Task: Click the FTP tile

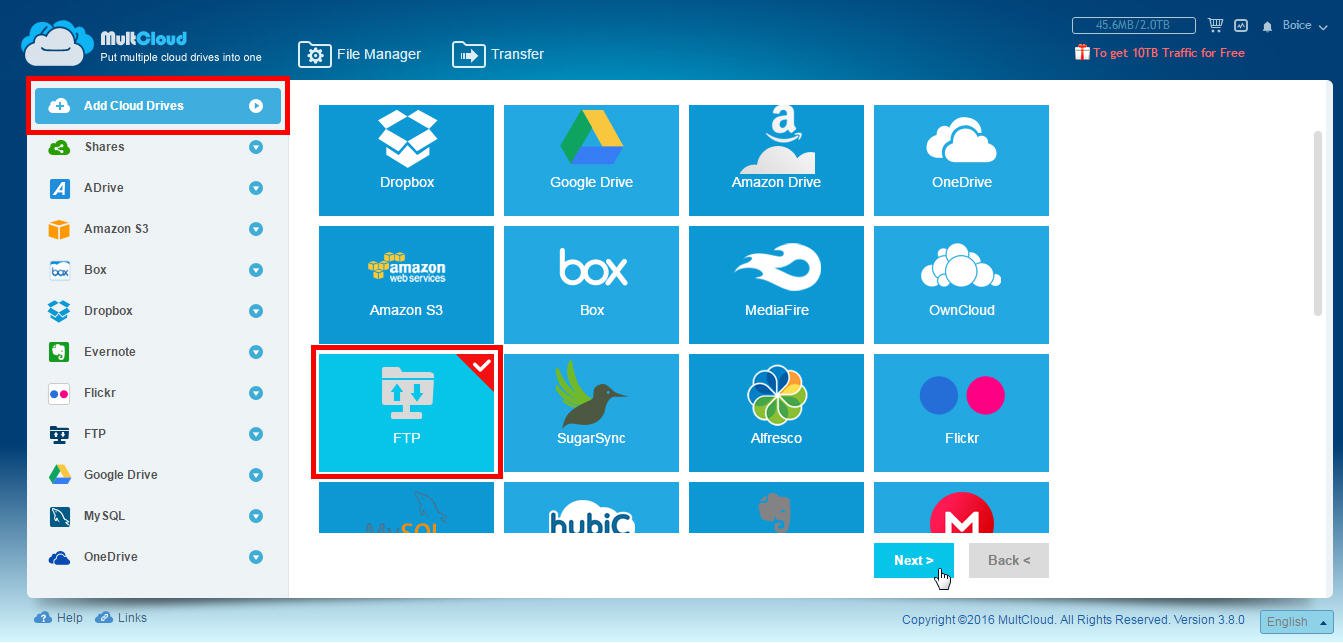Action: 406,412
